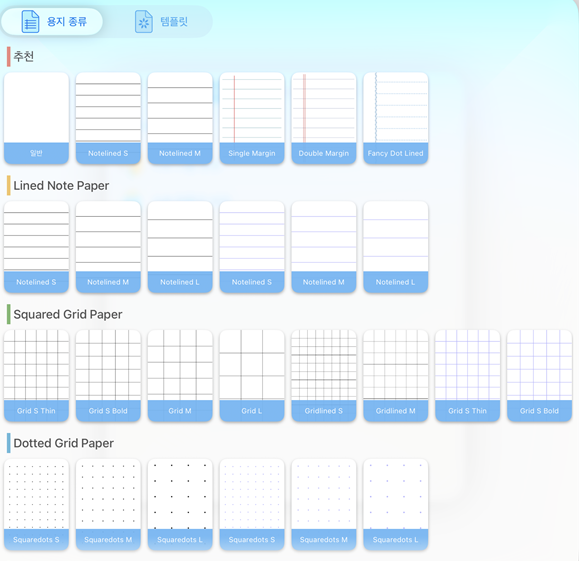Choose the gray-dotted Squaredots S paper

pos(36,505)
